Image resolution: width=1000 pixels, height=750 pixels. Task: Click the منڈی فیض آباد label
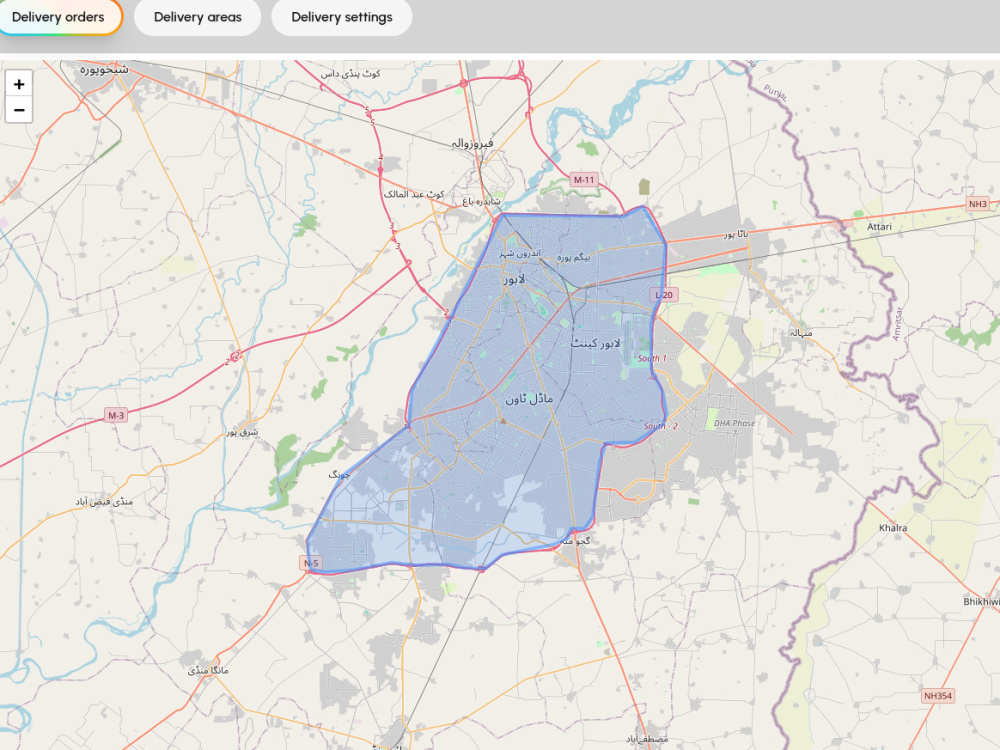tap(104, 502)
